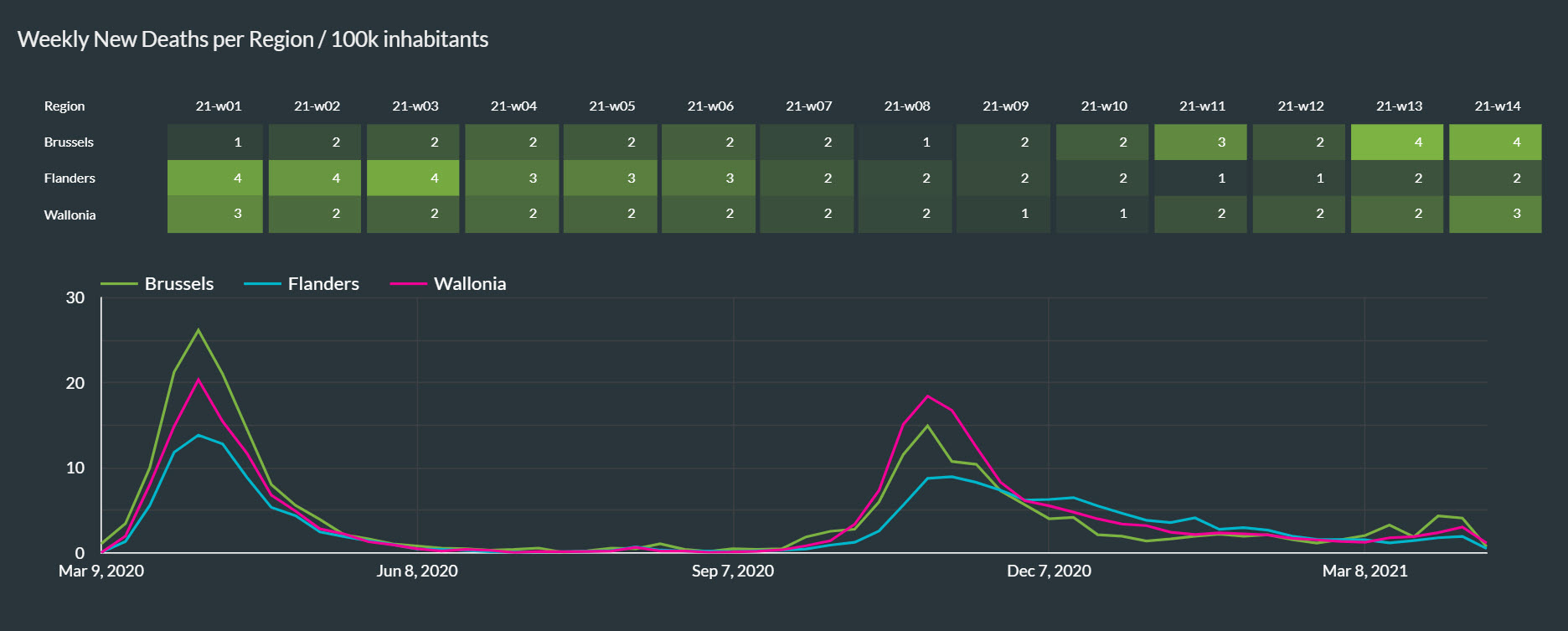Screen dimensions: 1568x631
Task: Select the 21-w14 column header
Action: click(1497, 106)
